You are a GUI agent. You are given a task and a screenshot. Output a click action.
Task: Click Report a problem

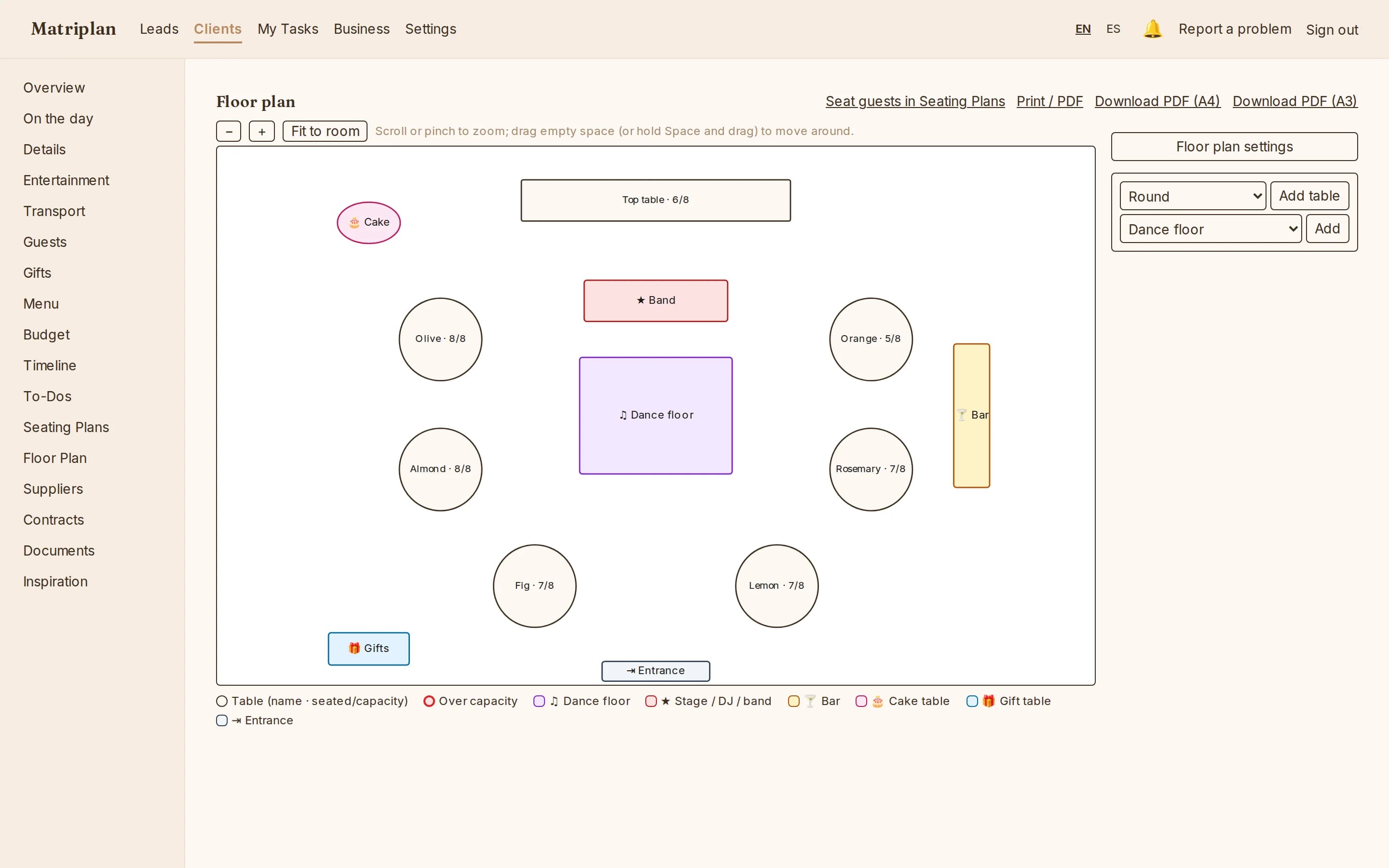(1235, 29)
